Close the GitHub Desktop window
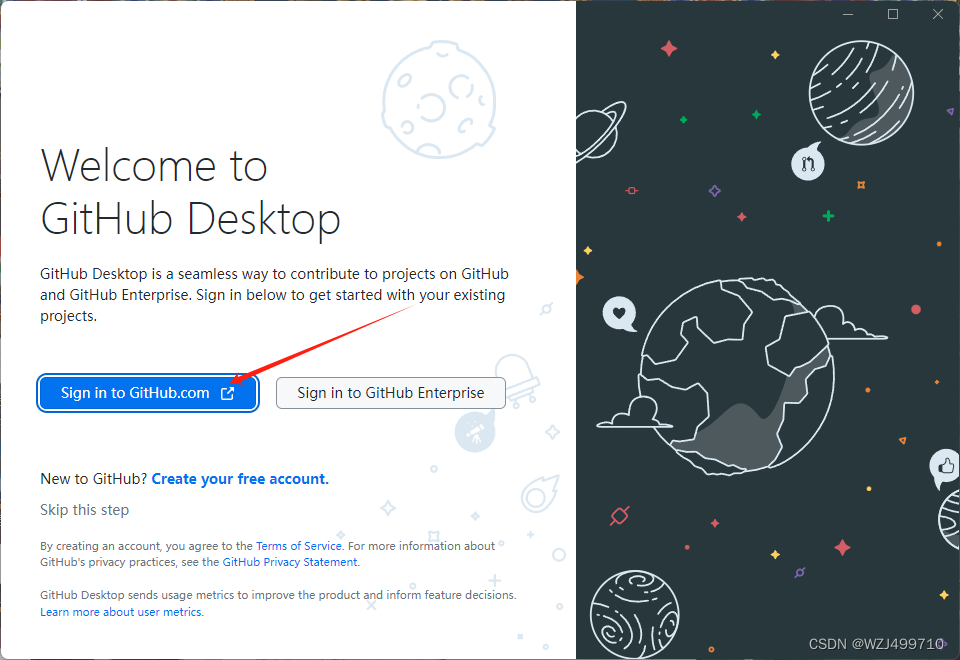 938,14
